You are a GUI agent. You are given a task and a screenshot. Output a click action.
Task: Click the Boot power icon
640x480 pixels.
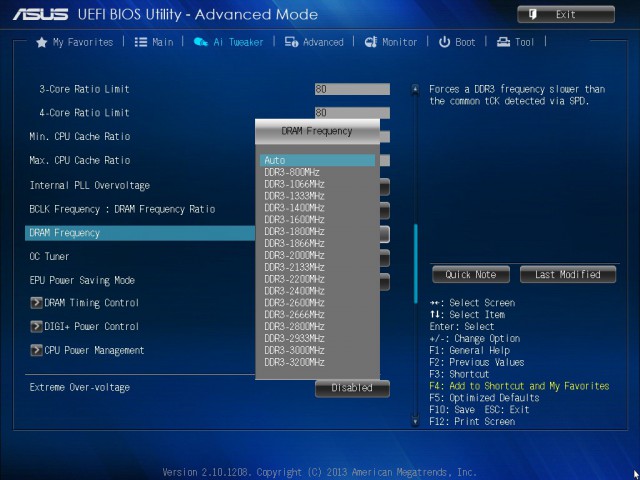tap(444, 42)
